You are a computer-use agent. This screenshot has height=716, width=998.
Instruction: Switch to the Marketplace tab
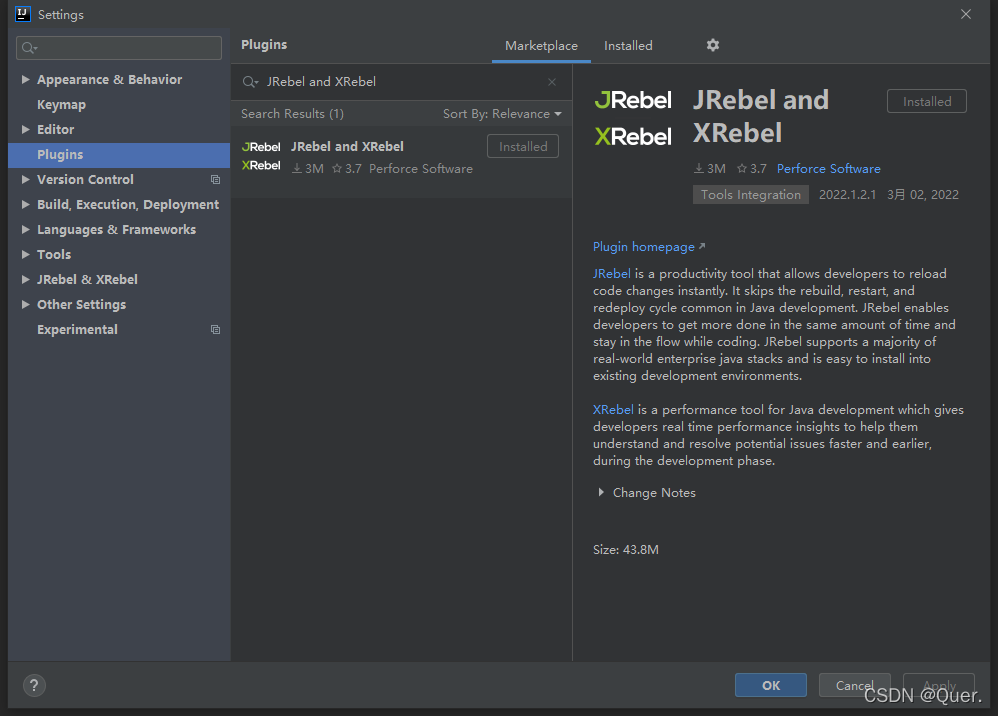541,46
